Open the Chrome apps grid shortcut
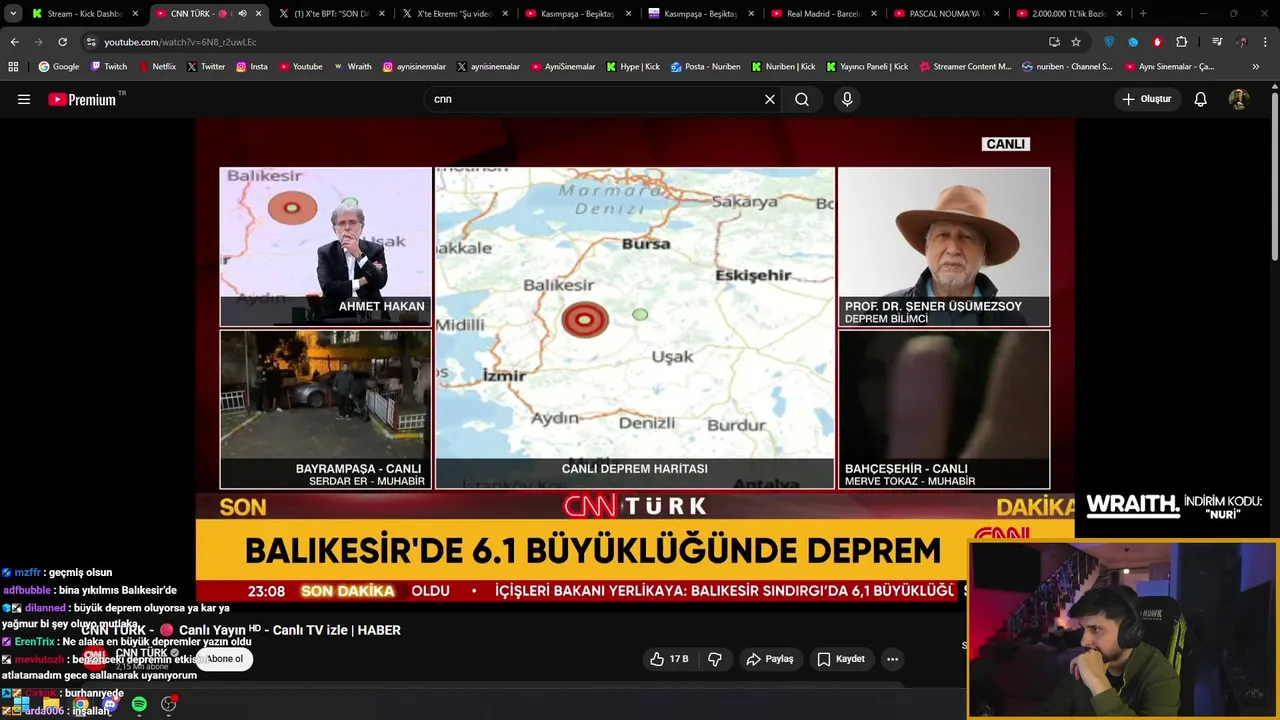Screen dimensions: 1280x720 click(x=13, y=67)
